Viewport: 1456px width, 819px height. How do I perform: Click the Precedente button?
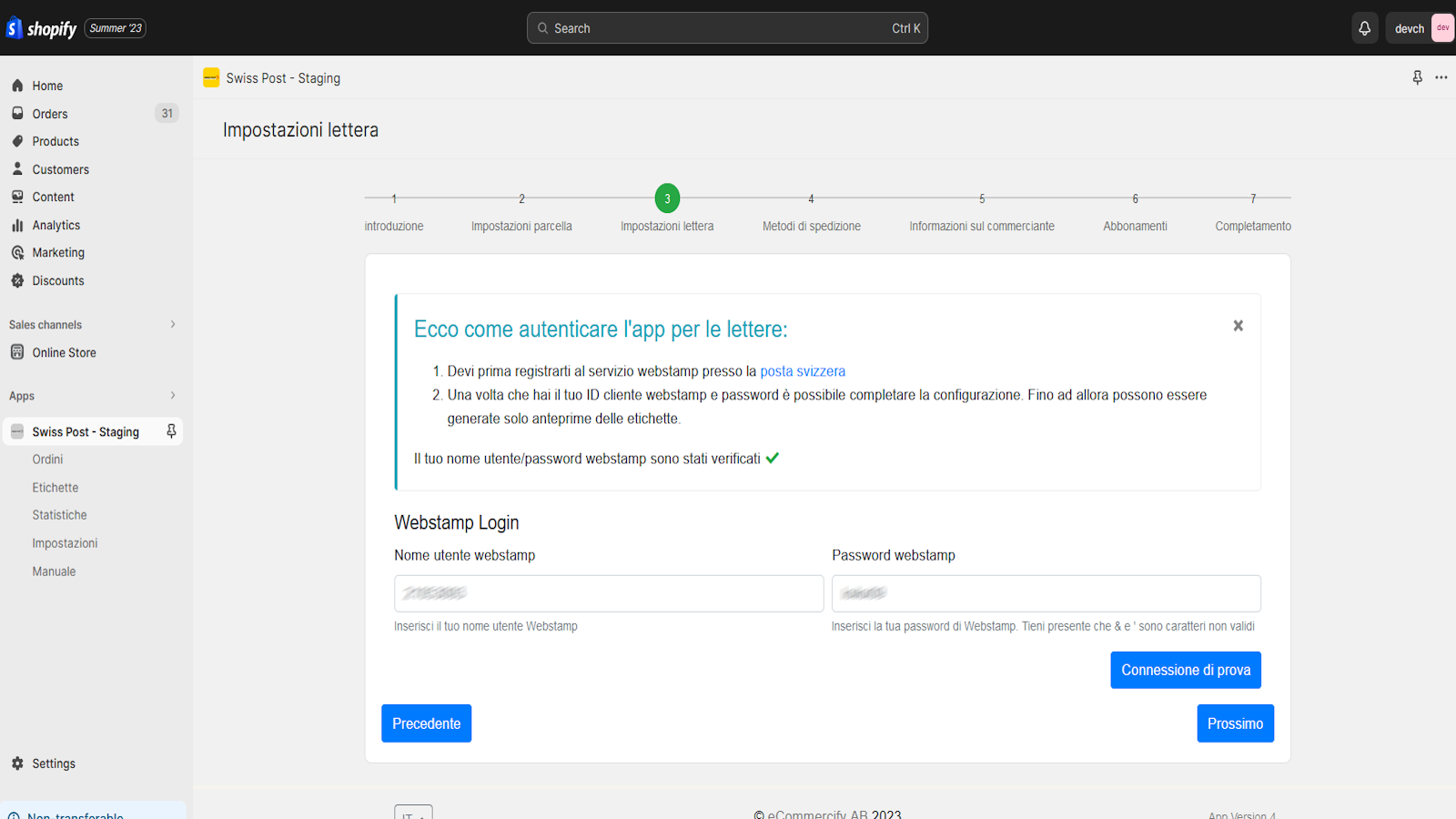click(x=426, y=723)
